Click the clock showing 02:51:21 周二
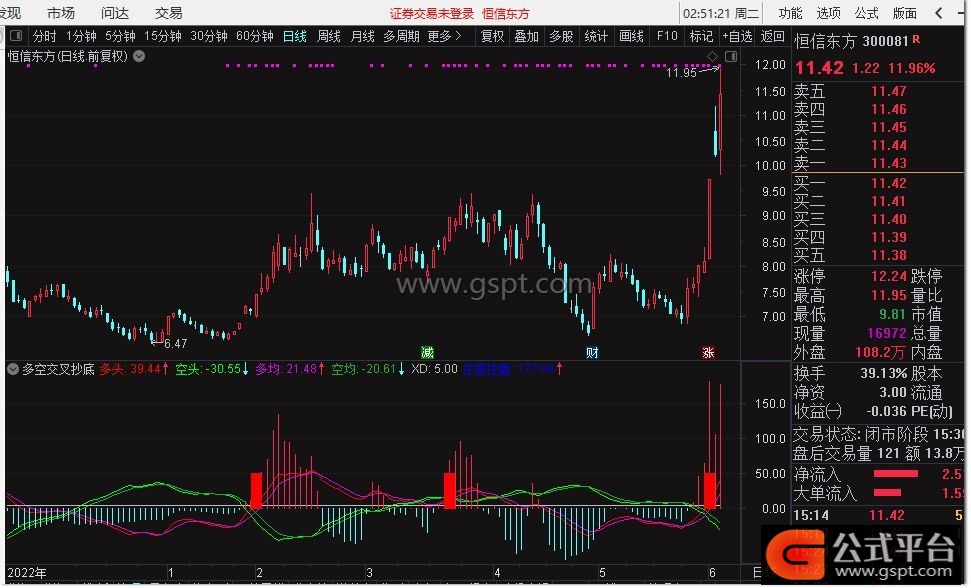The width and height of the screenshot is (971, 588). coord(721,13)
